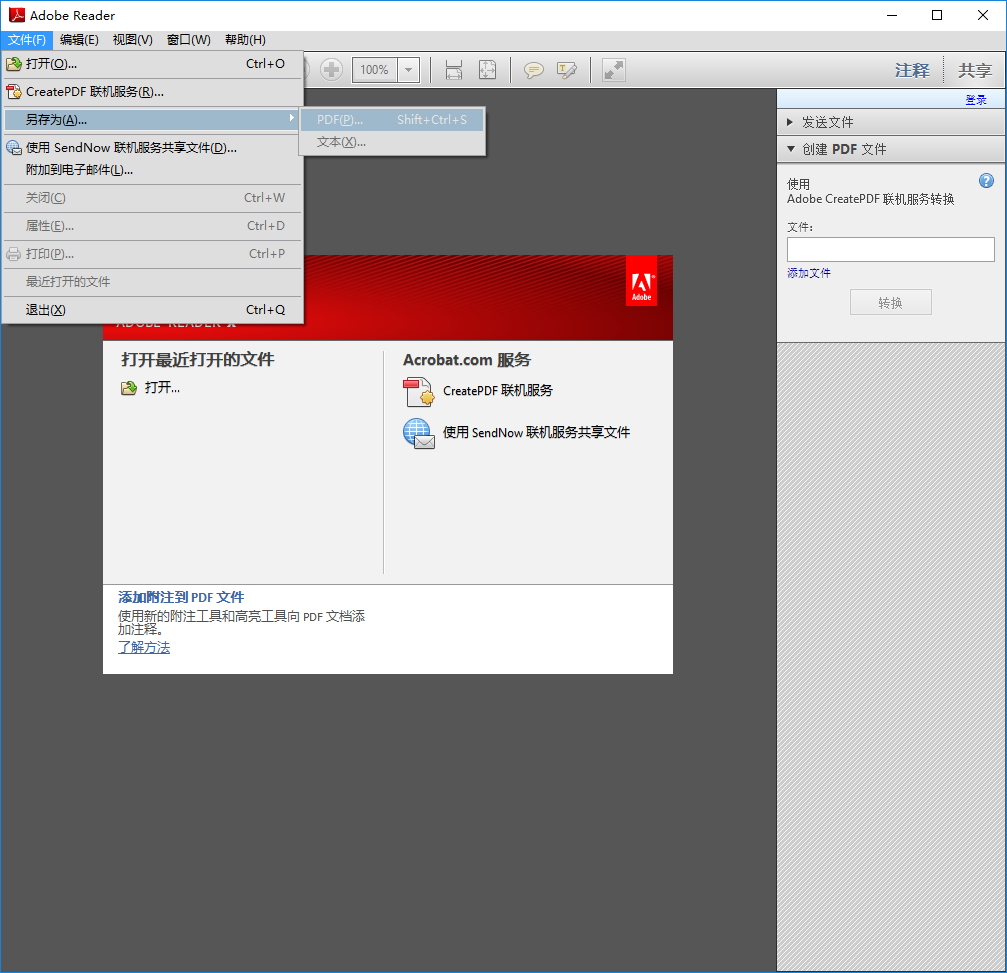Click the fit one full page icon
This screenshot has height=973, width=1007.
point(487,70)
